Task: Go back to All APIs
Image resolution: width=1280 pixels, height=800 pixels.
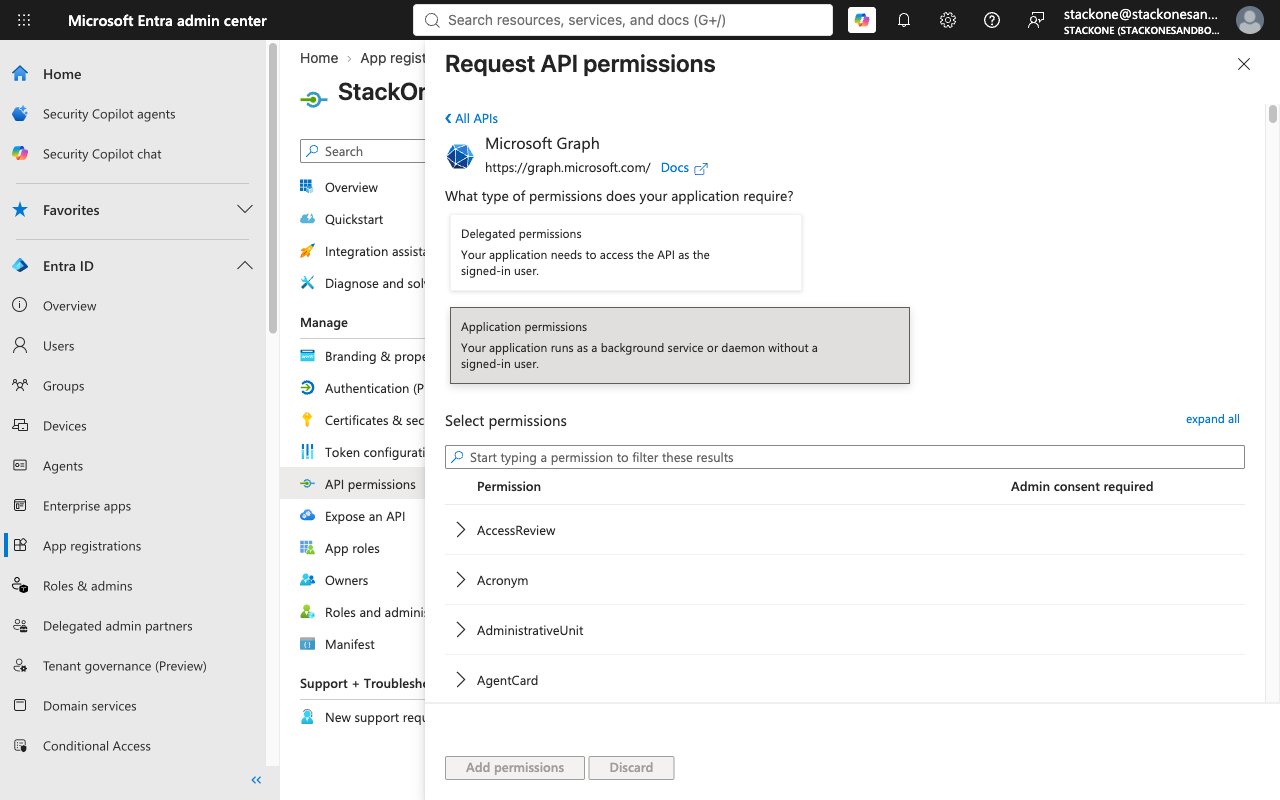Action: coord(471,118)
